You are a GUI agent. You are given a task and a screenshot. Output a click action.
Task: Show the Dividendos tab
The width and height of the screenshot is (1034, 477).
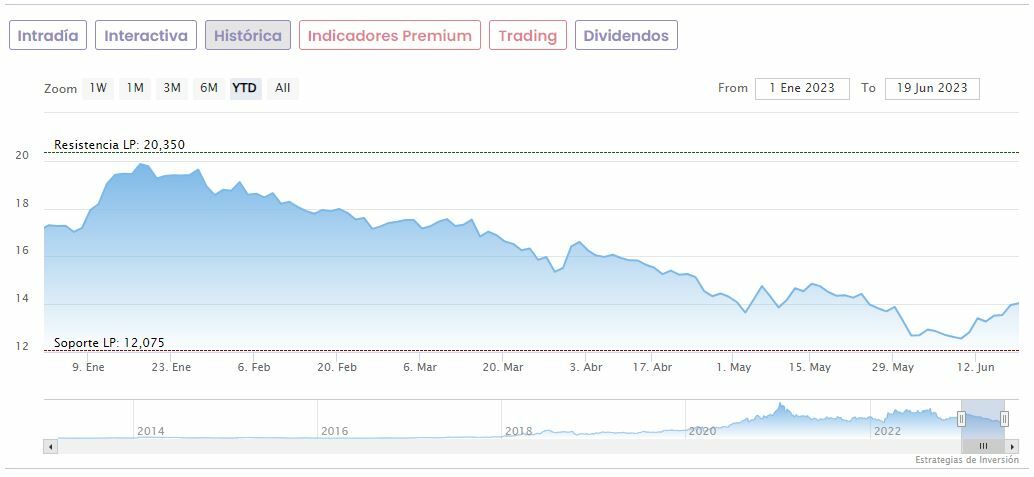click(626, 35)
